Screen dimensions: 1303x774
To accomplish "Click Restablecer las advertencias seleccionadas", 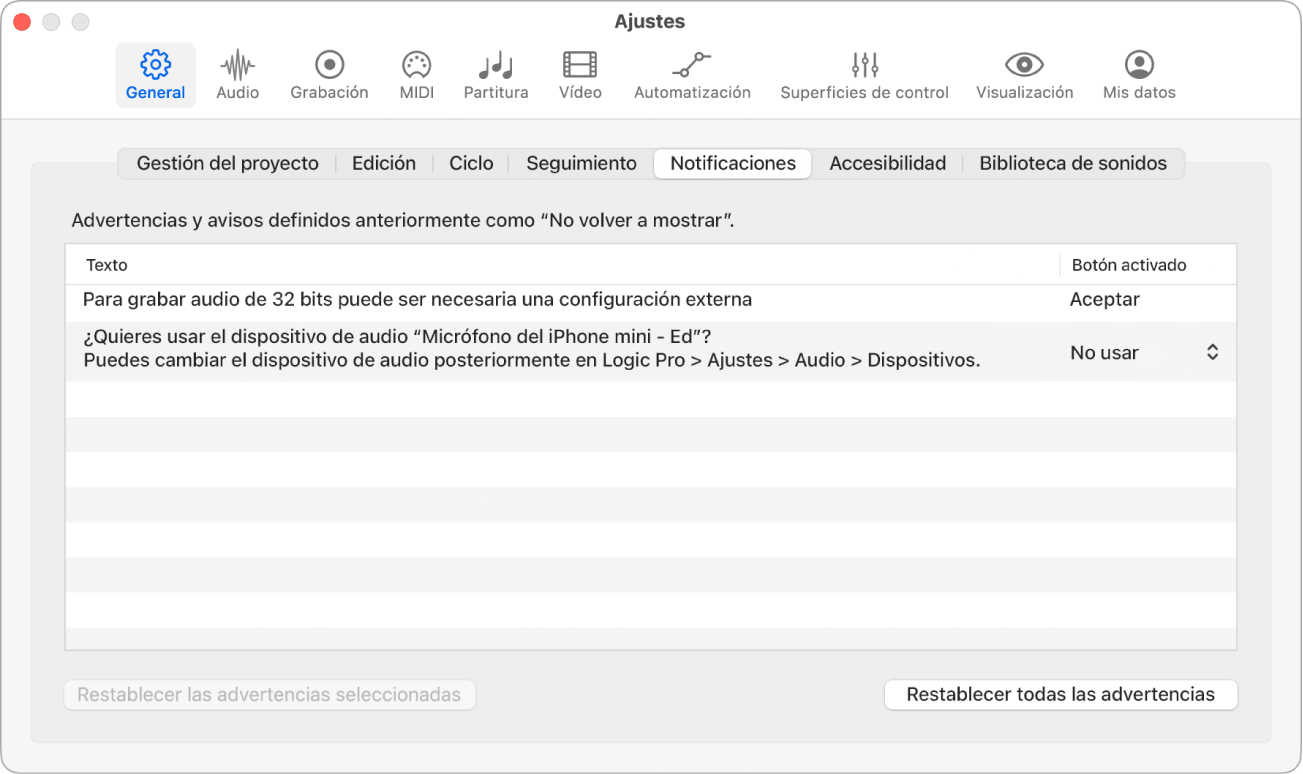I will [x=269, y=694].
